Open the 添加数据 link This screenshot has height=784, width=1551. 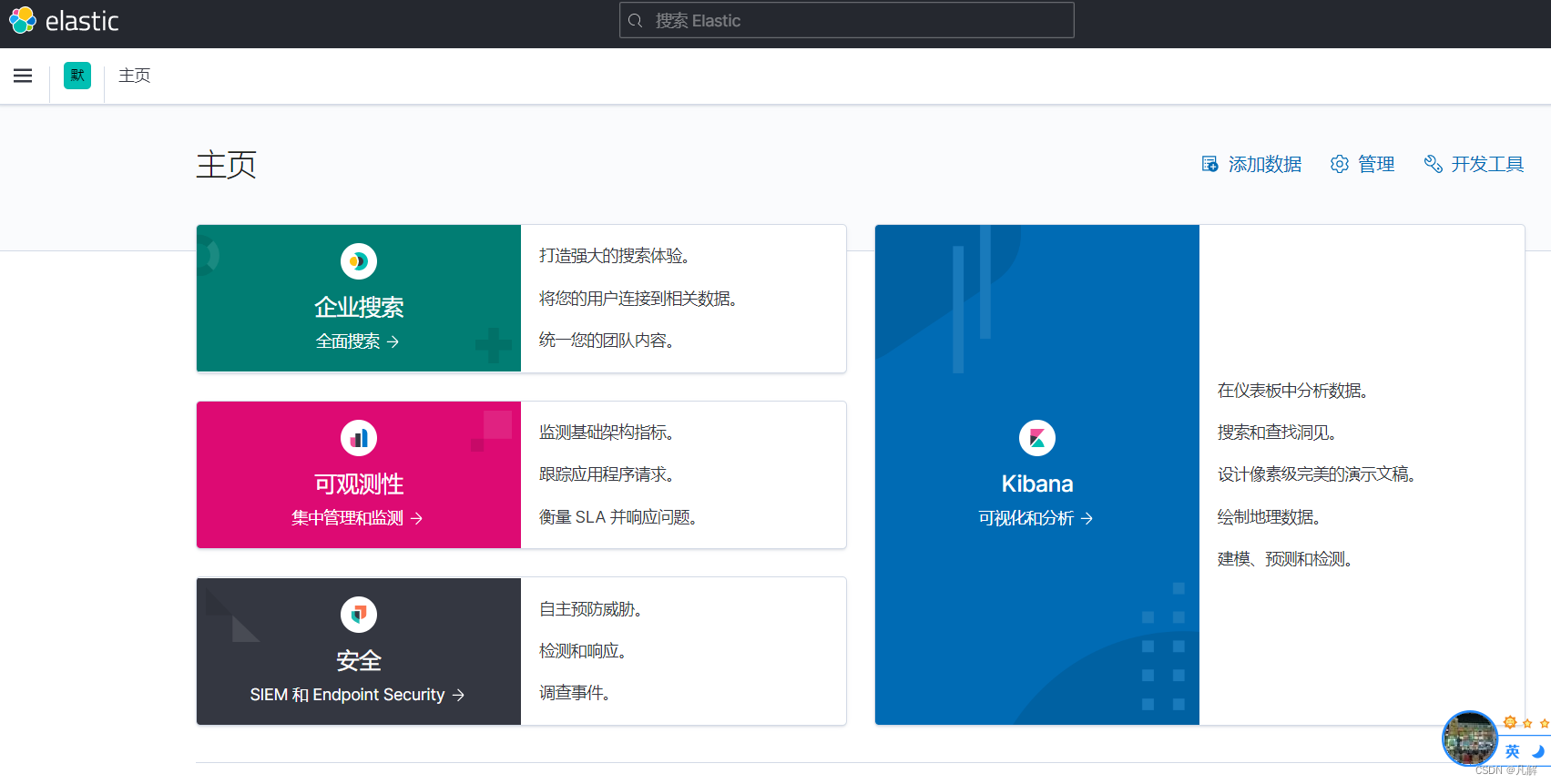[1265, 164]
